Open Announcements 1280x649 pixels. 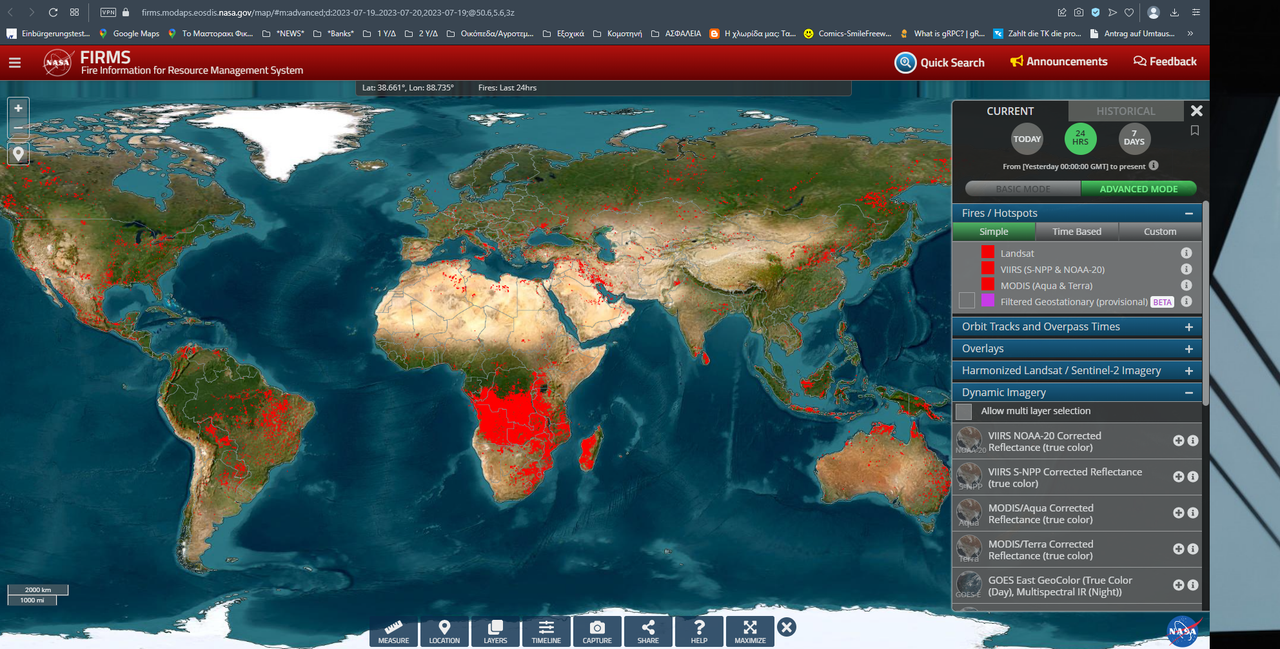1059,62
